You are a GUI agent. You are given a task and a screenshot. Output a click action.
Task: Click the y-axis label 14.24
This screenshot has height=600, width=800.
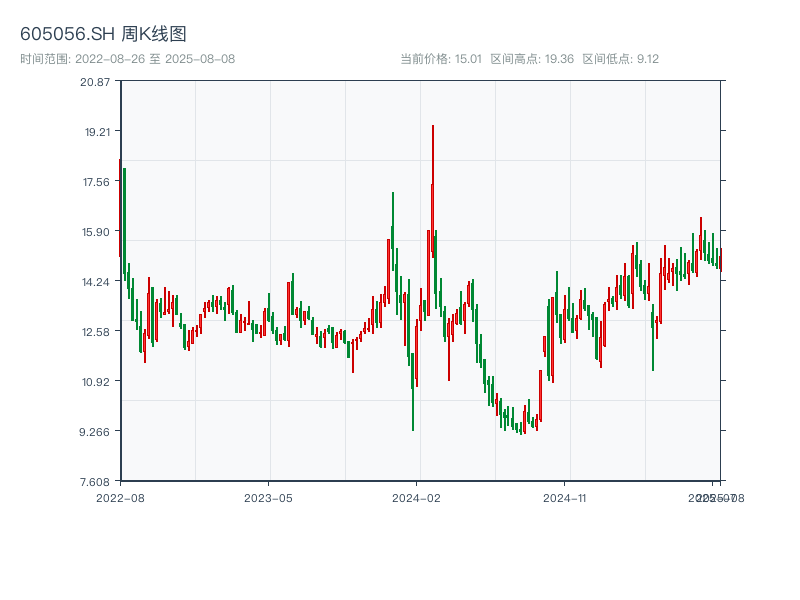tap(96, 282)
